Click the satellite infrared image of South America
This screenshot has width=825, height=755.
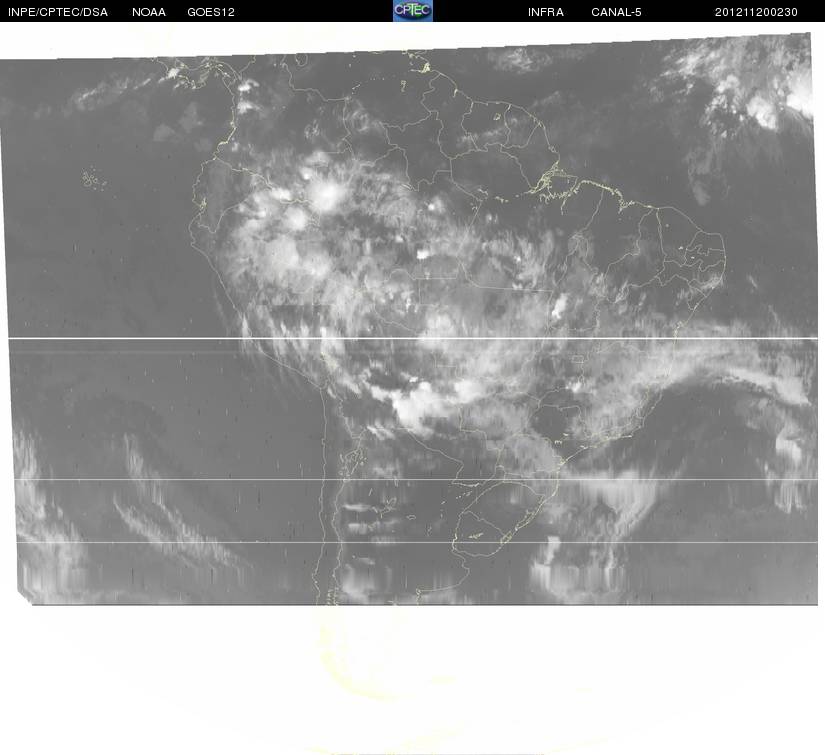pos(410,319)
